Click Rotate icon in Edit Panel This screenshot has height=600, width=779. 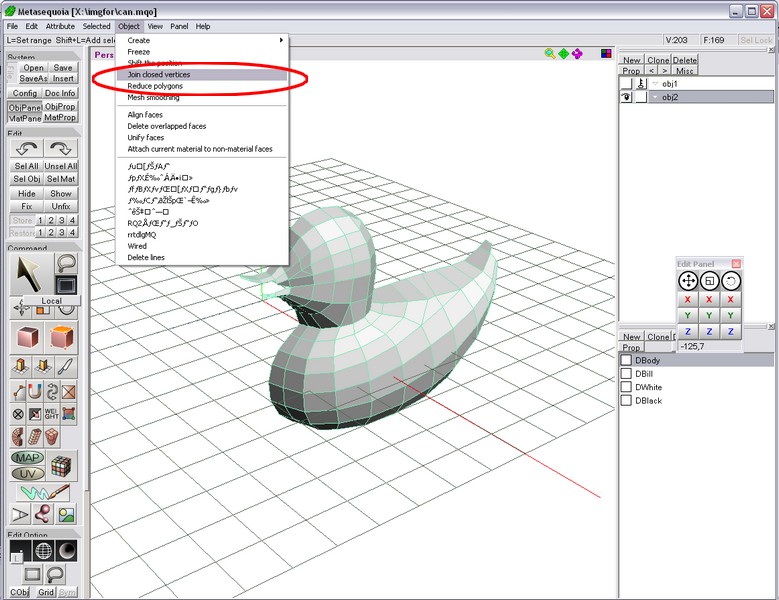point(731,281)
